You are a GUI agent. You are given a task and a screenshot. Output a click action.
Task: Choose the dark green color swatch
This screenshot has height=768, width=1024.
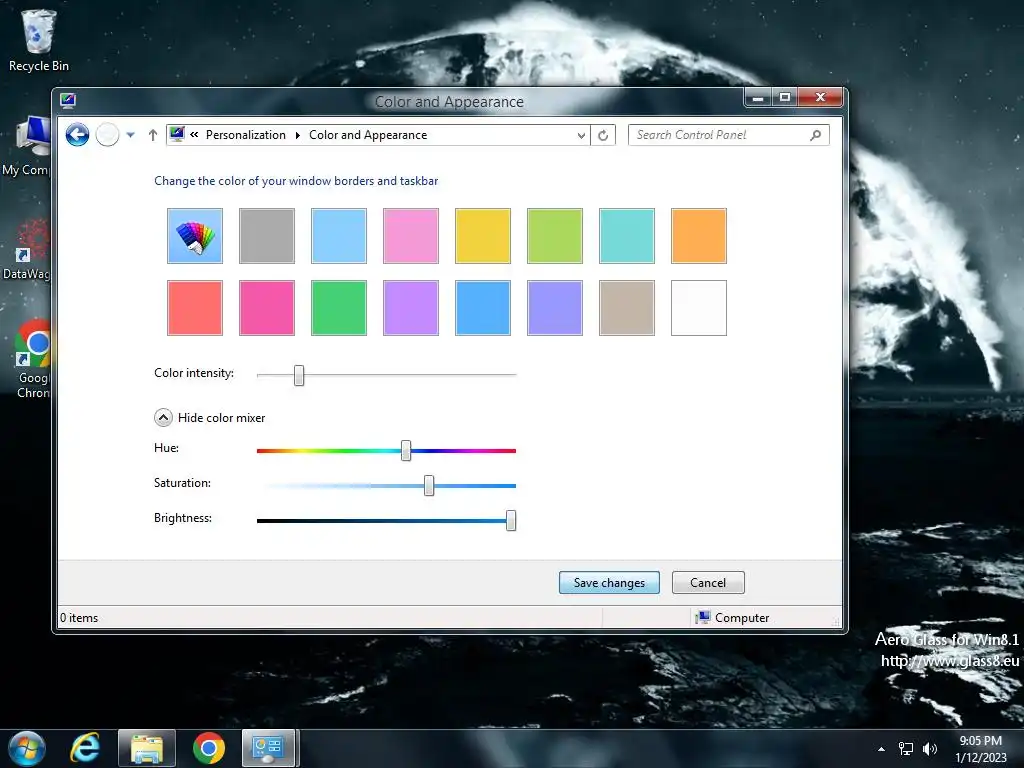pyautogui.click(x=339, y=308)
